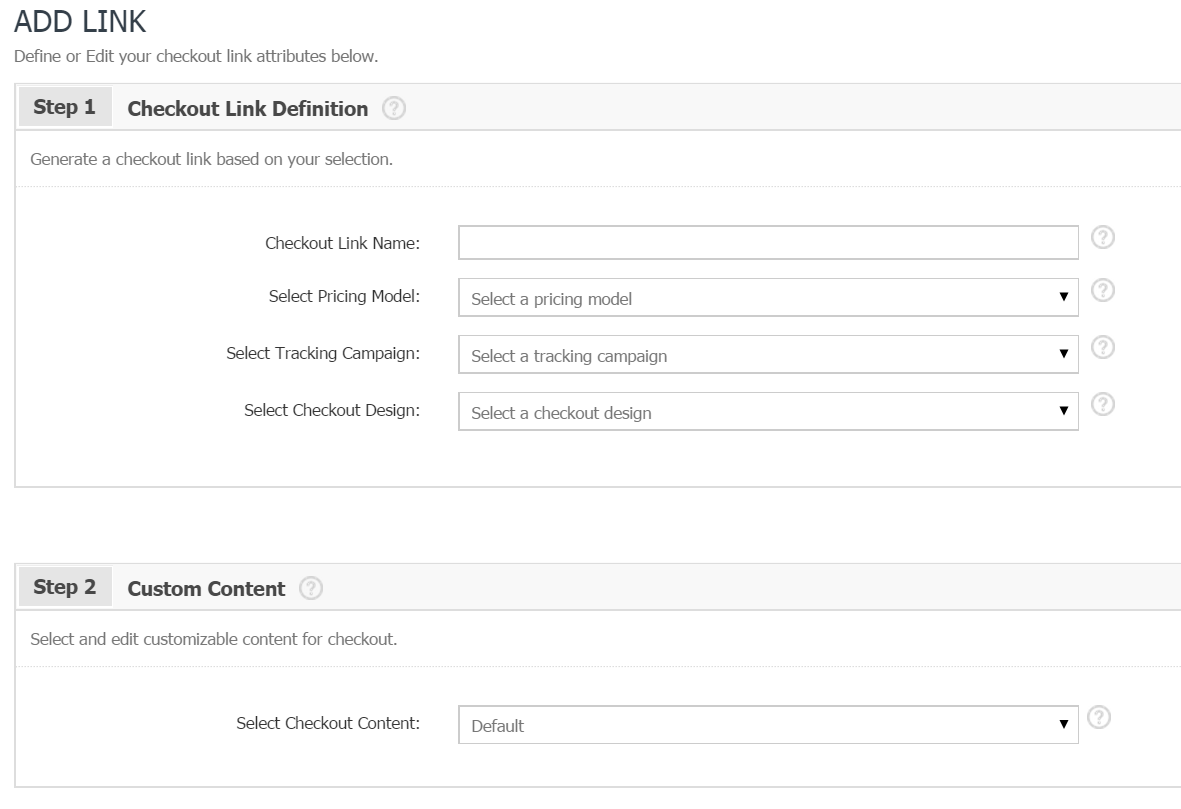Click help icon beside Checkout Link Definition heading

(x=394, y=109)
